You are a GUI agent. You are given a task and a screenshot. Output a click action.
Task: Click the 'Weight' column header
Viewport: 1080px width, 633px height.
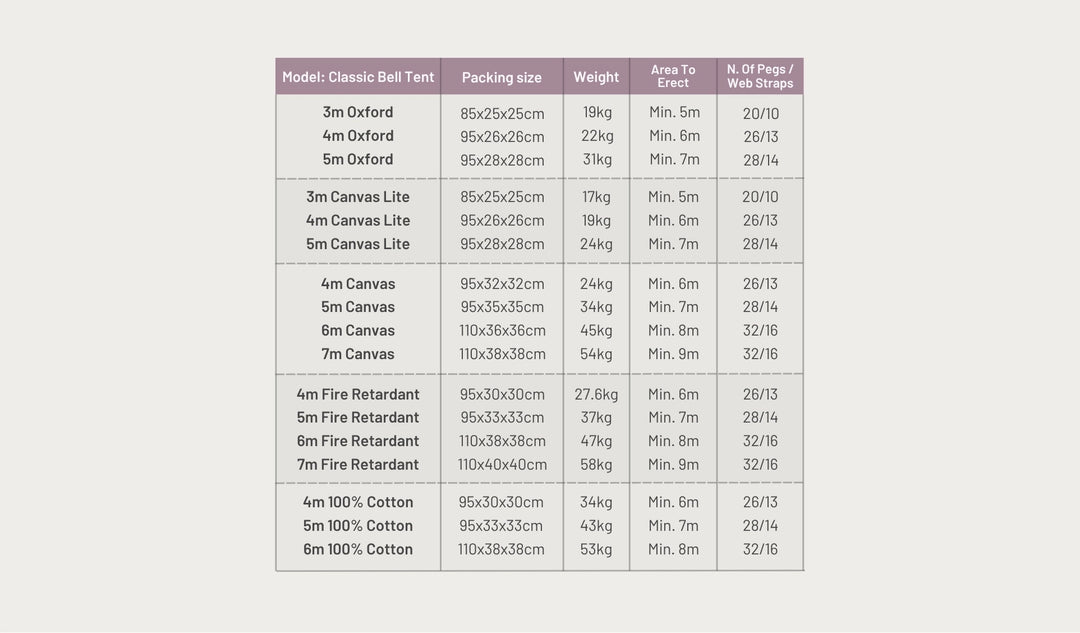point(596,77)
